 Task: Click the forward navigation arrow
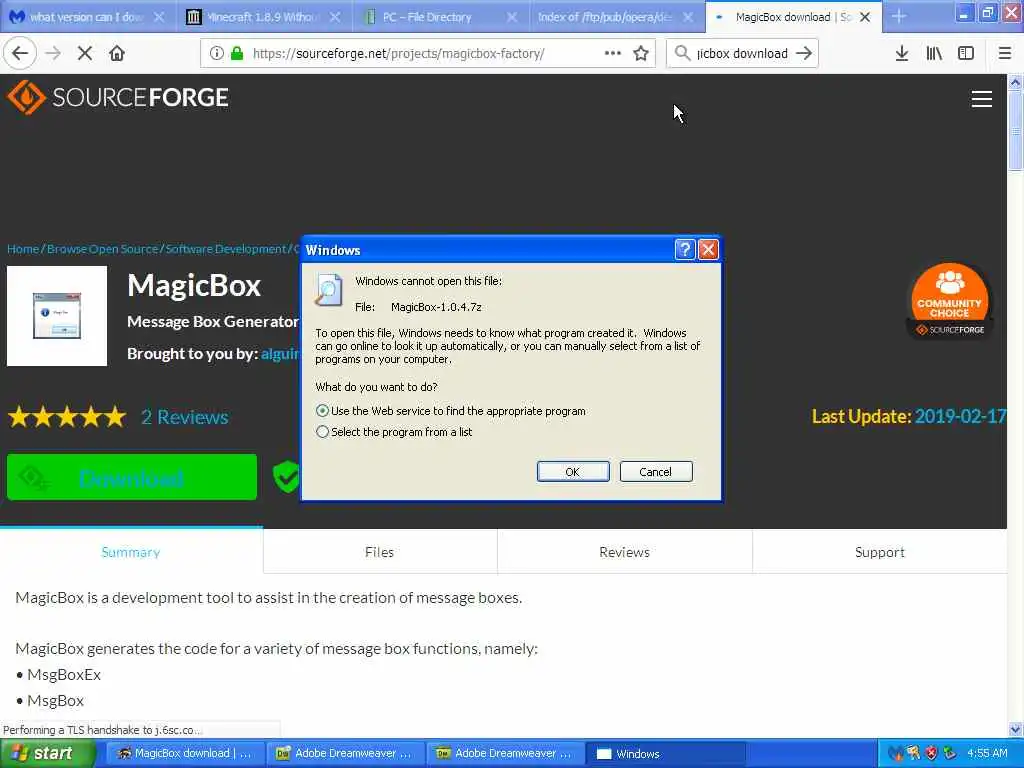point(54,54)
